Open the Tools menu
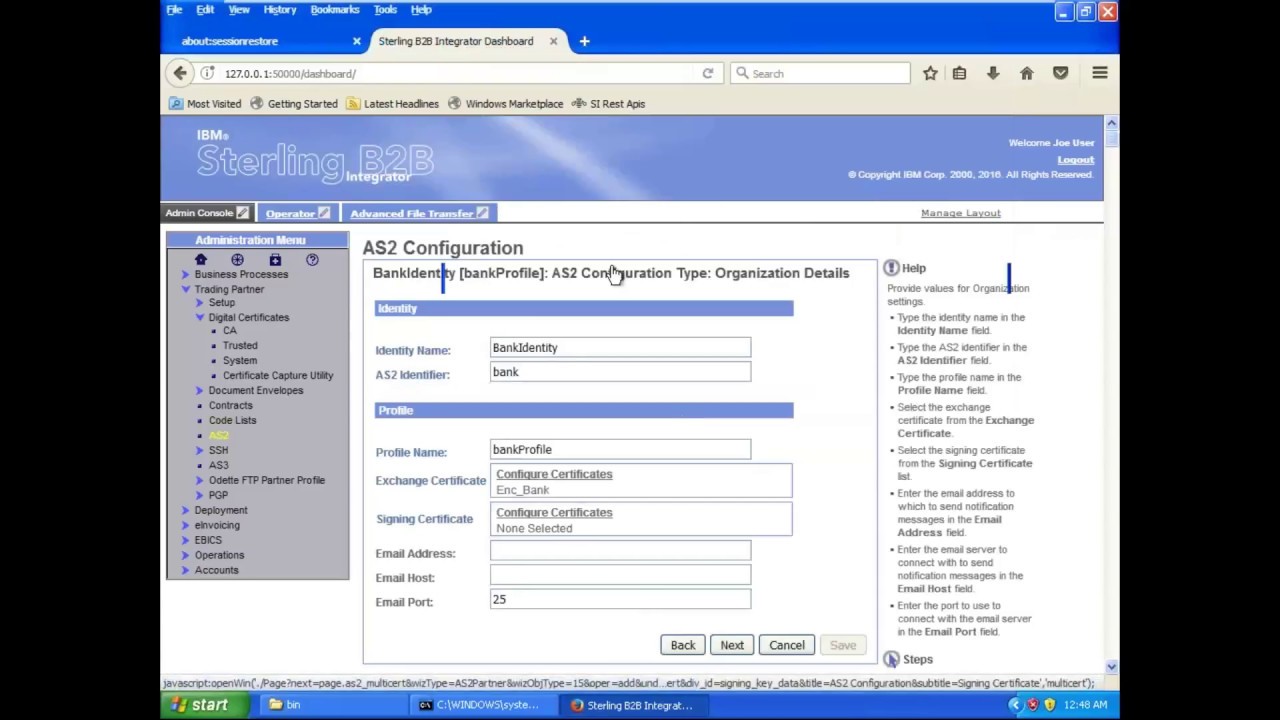This screenshot has height=720, width=1280. 385,9
